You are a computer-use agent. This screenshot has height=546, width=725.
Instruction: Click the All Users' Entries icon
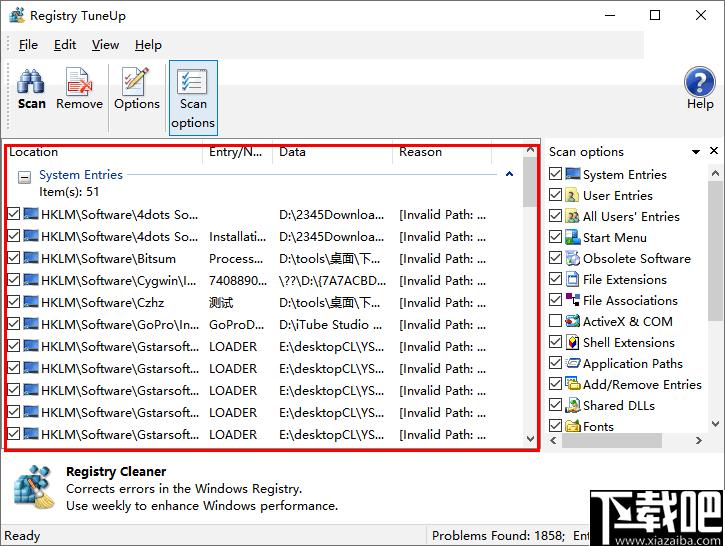click(x=572, y=216)
